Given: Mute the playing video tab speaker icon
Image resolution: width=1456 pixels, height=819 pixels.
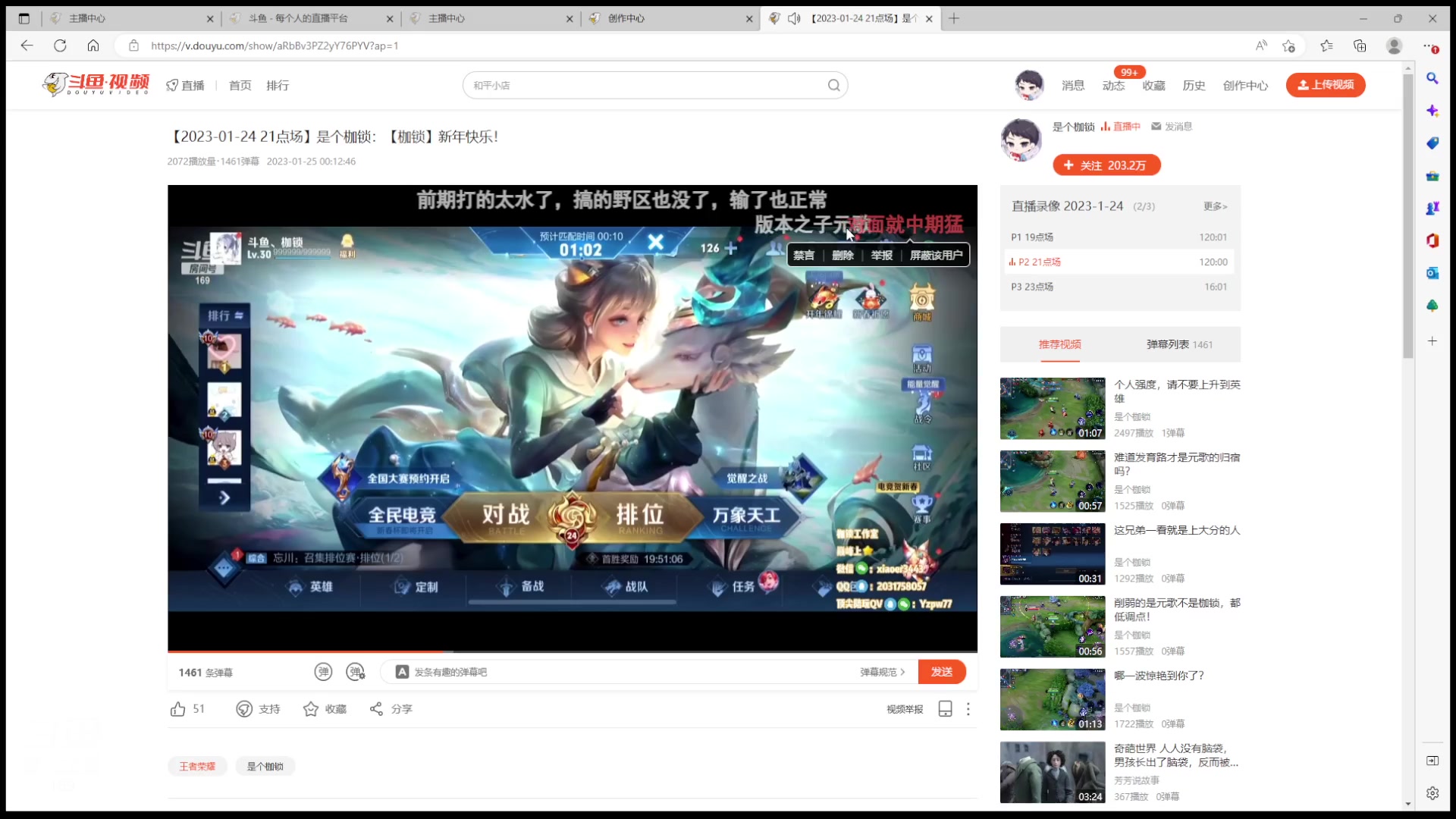Looking at the screenshot, I should 793,18.
